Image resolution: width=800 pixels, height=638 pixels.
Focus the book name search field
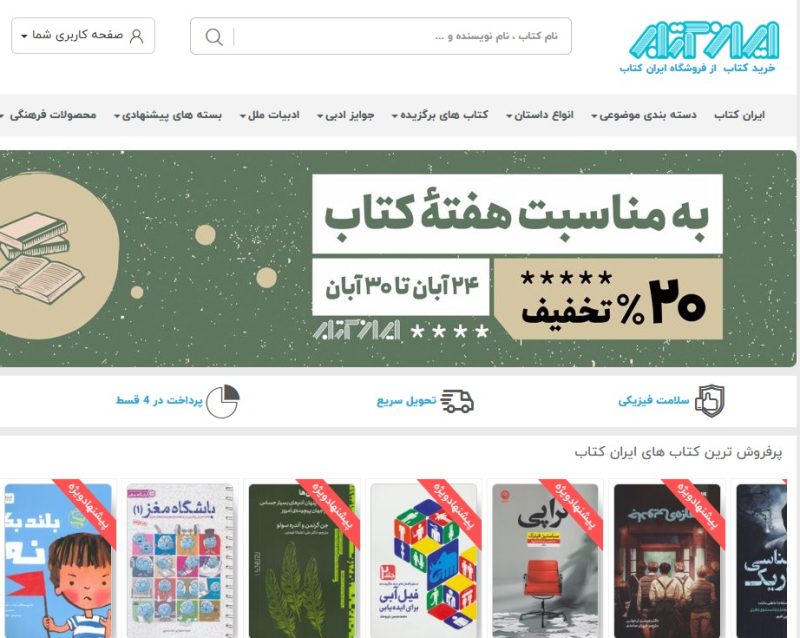(403, 36)
